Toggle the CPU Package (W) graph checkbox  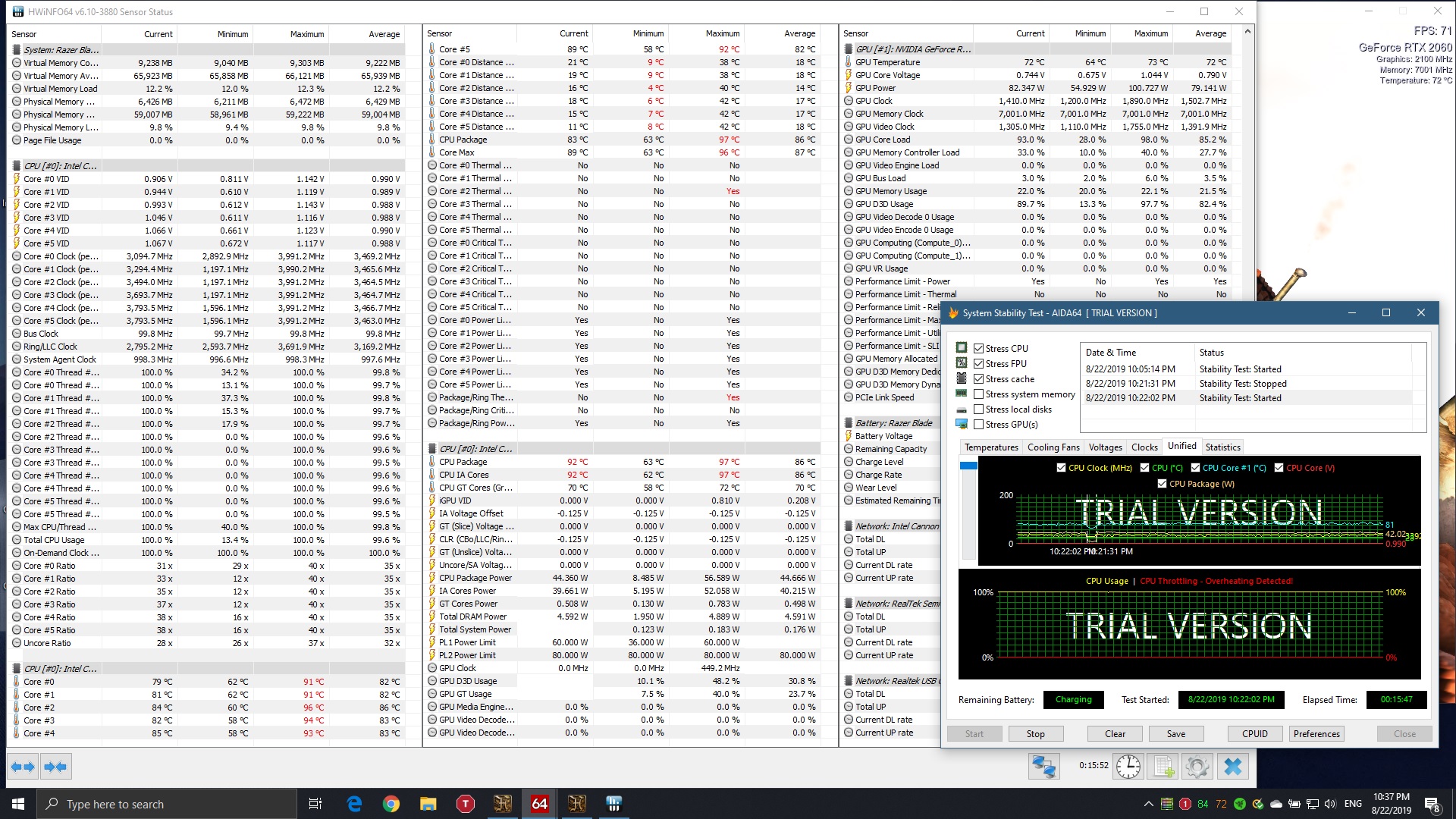click(1162, 484)
